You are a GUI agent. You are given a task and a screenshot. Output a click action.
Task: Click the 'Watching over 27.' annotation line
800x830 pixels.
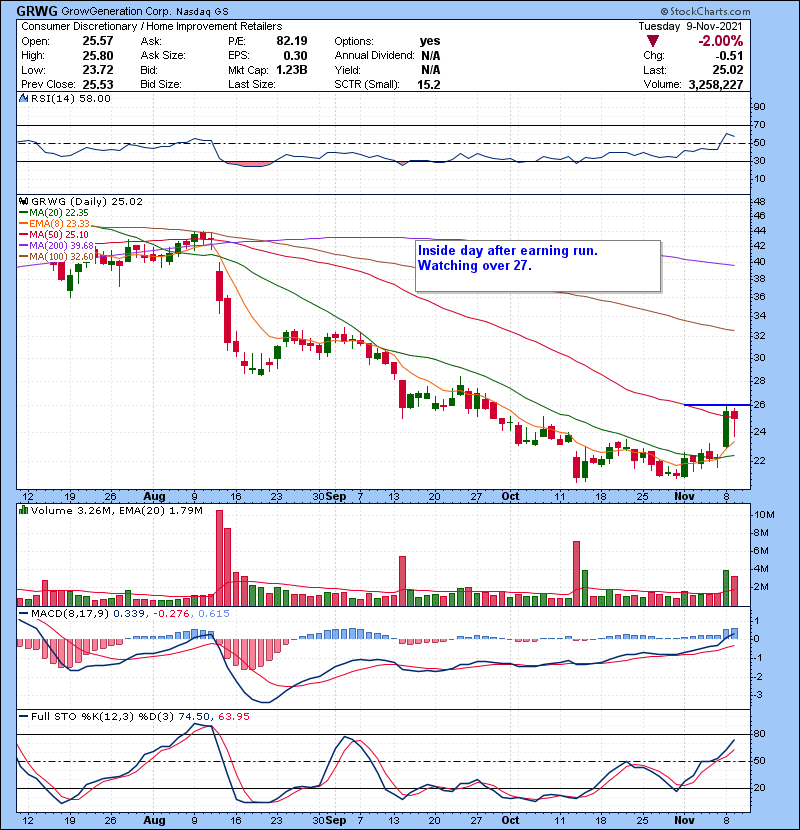point(474,265)
